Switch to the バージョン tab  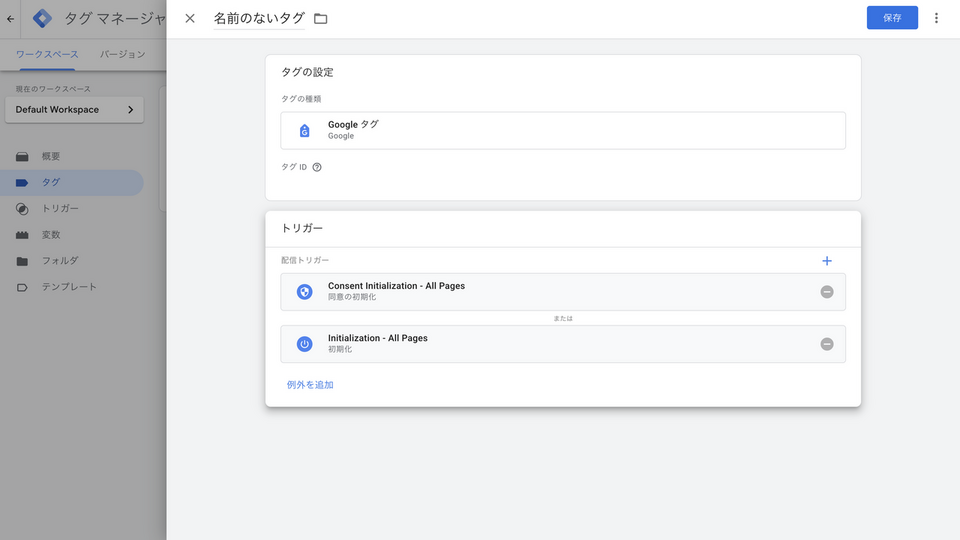(x=123, y=54)
